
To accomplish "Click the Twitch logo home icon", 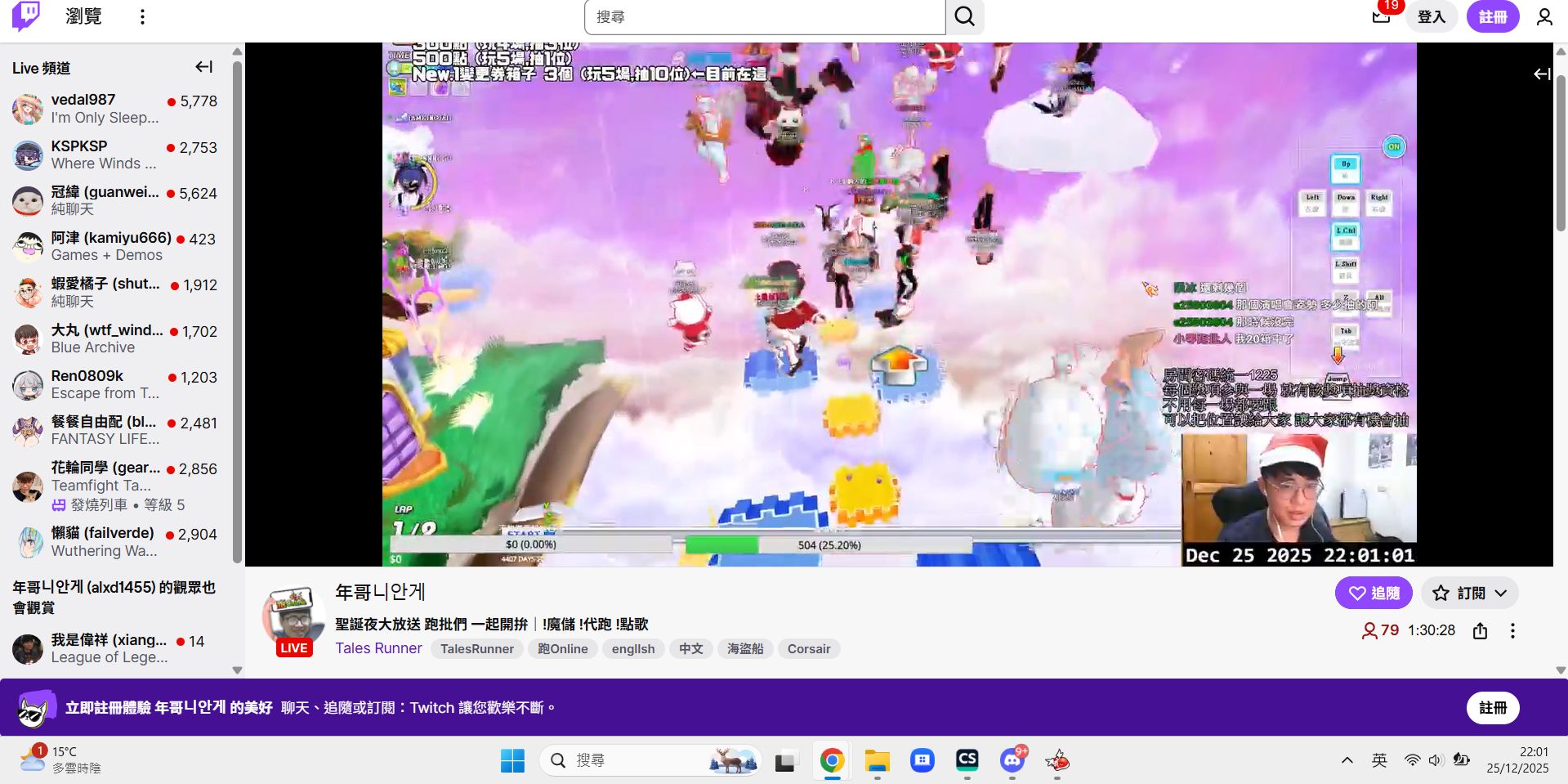I will point(25,16).
